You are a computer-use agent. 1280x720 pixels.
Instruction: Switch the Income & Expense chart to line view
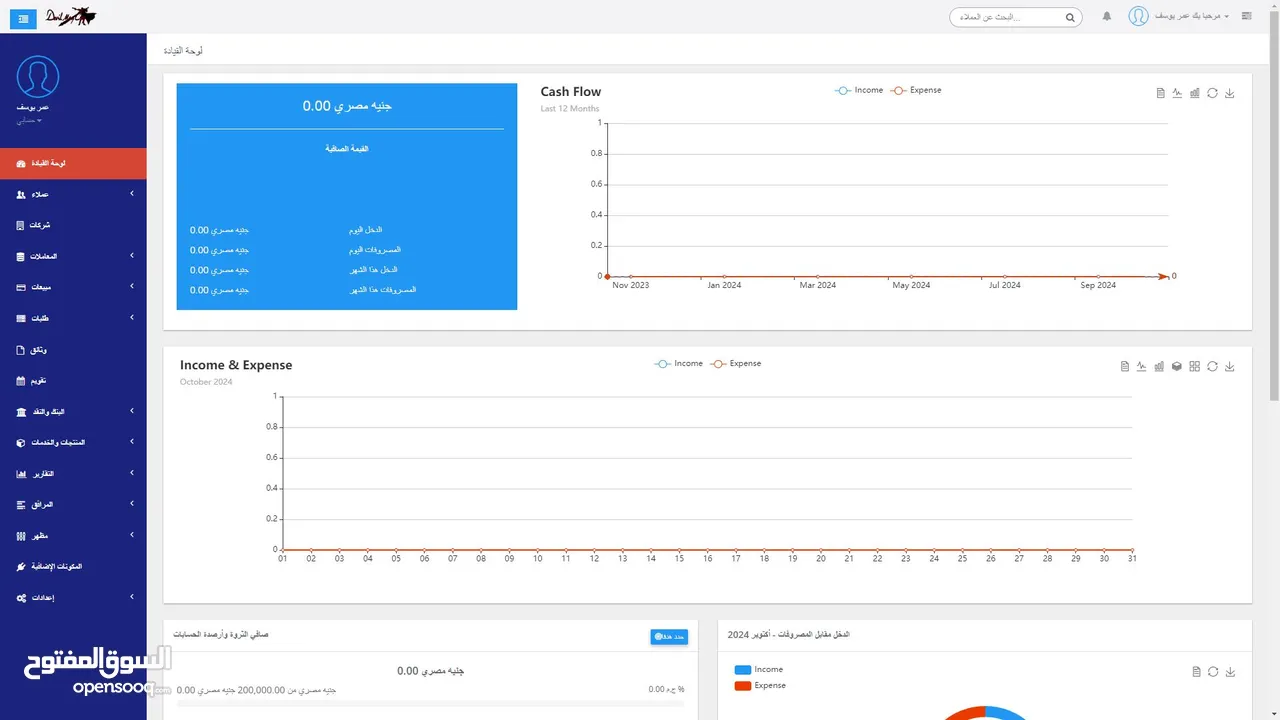coord(1142,366)
